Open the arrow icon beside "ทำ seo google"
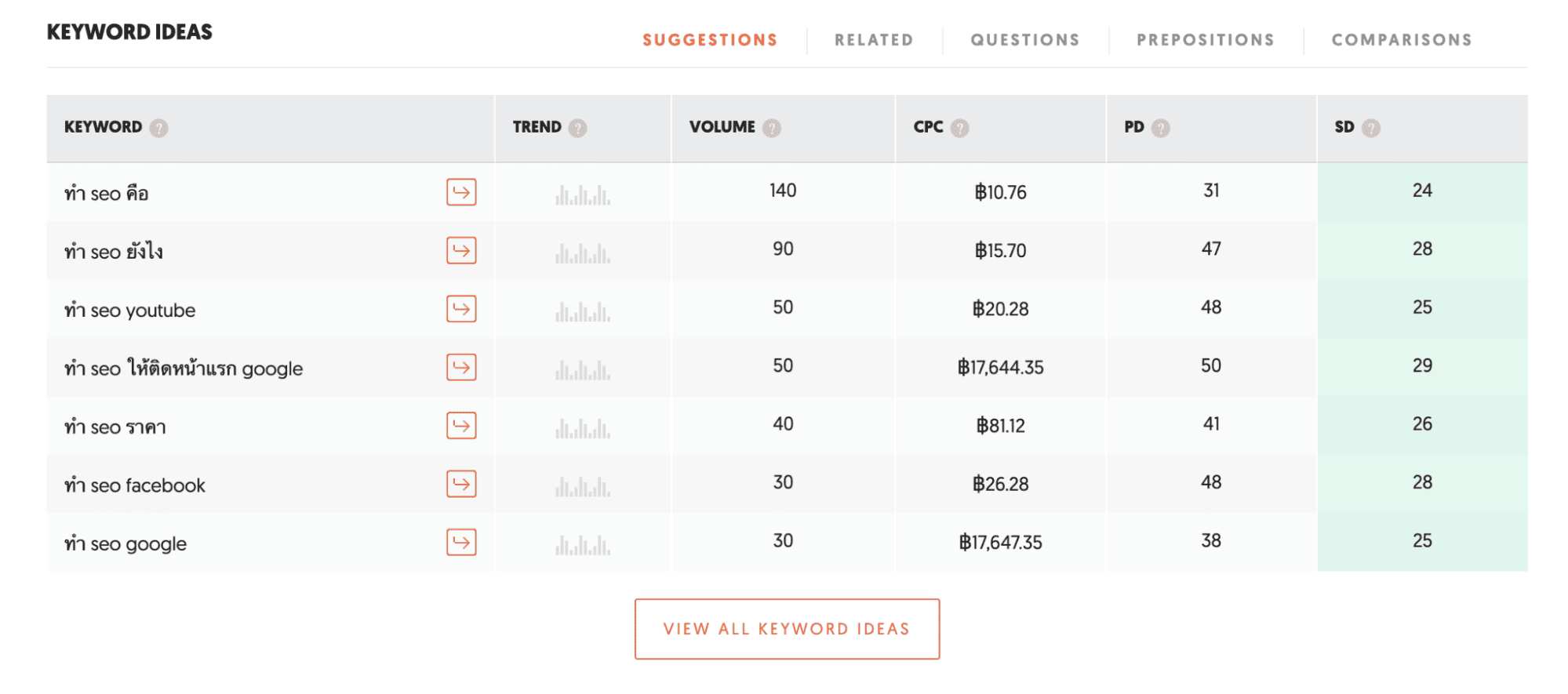This screenshot has height=694, width=1568. (x=461, y=542)
